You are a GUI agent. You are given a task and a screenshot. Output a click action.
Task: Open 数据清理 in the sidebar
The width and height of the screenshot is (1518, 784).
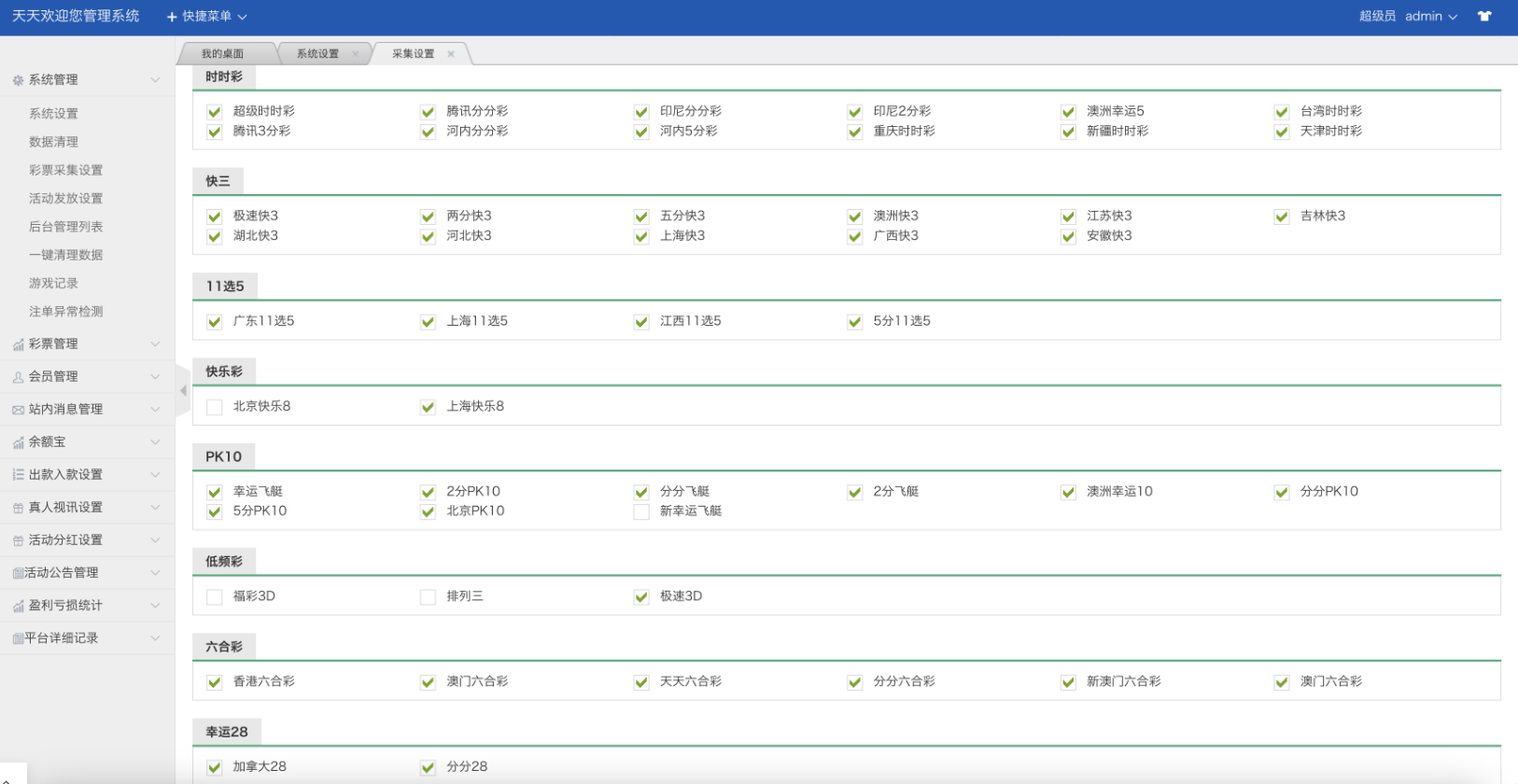pyautogui.click(x=53, y=142)
